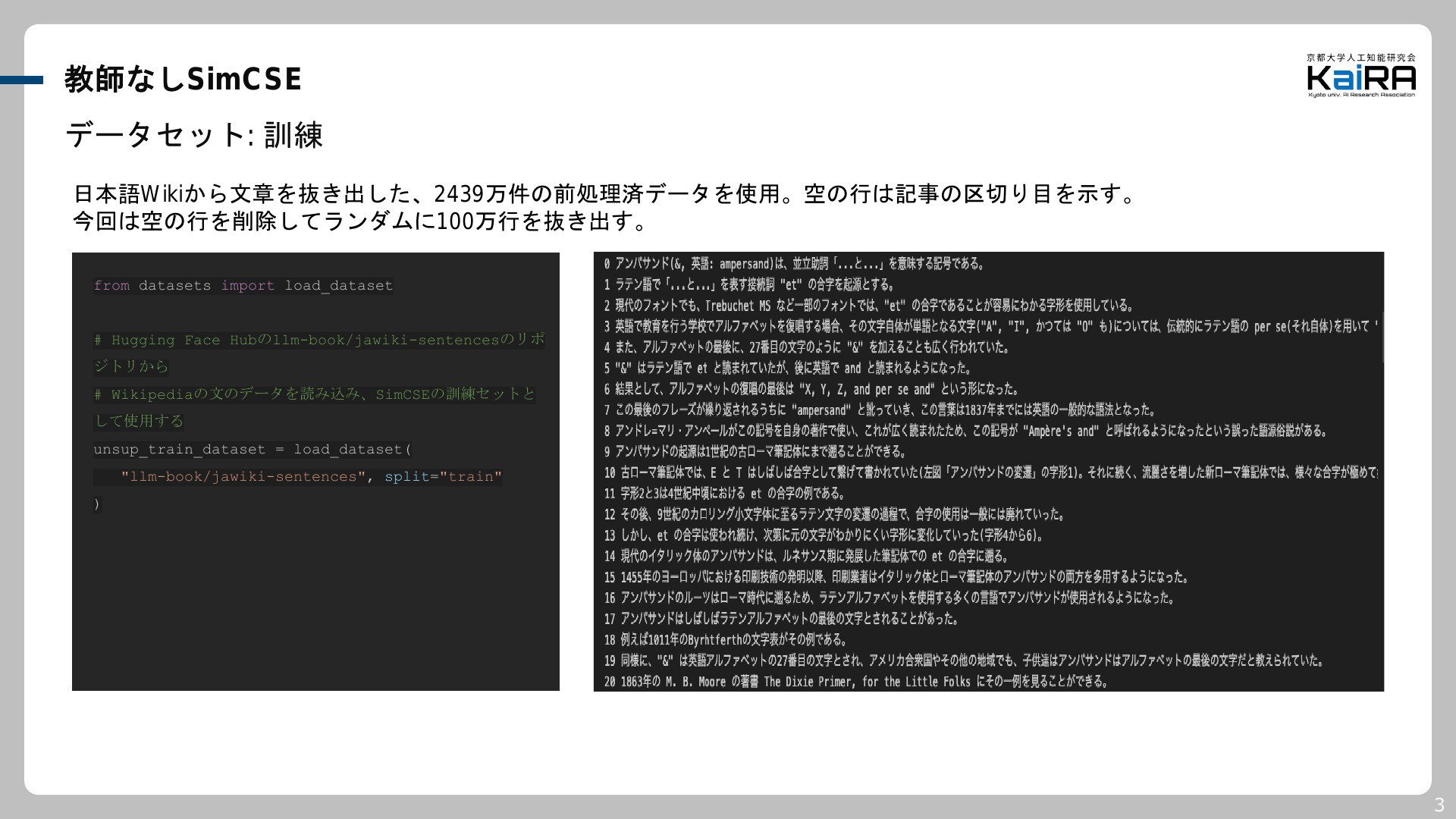Click output row 16 about ローマ時代に遡る
The height and width of the screenshot is (819, 1456).
pos(891,598)
